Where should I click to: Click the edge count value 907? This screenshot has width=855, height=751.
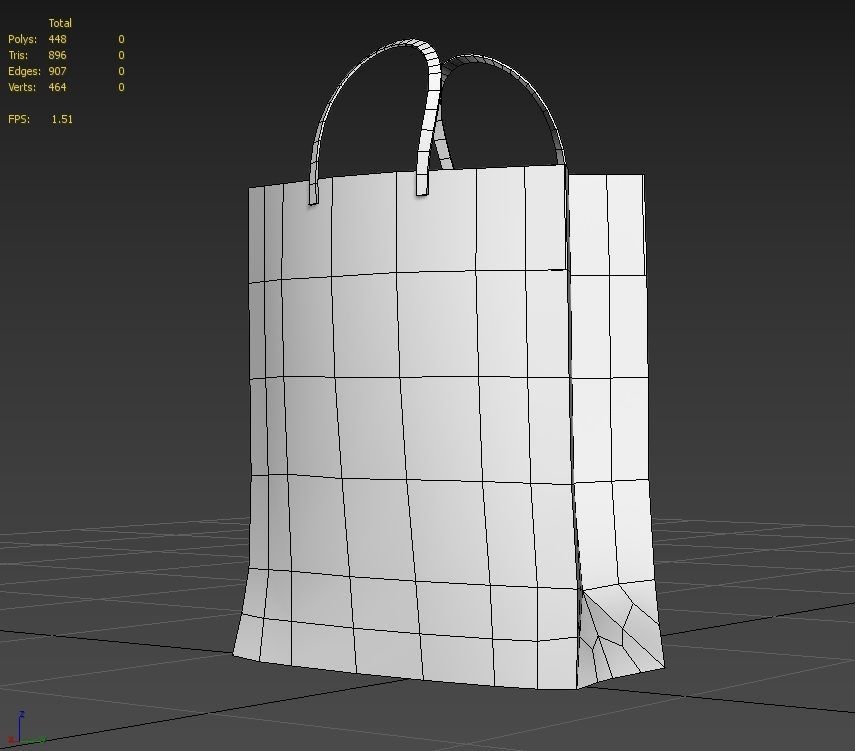point(57,71)
